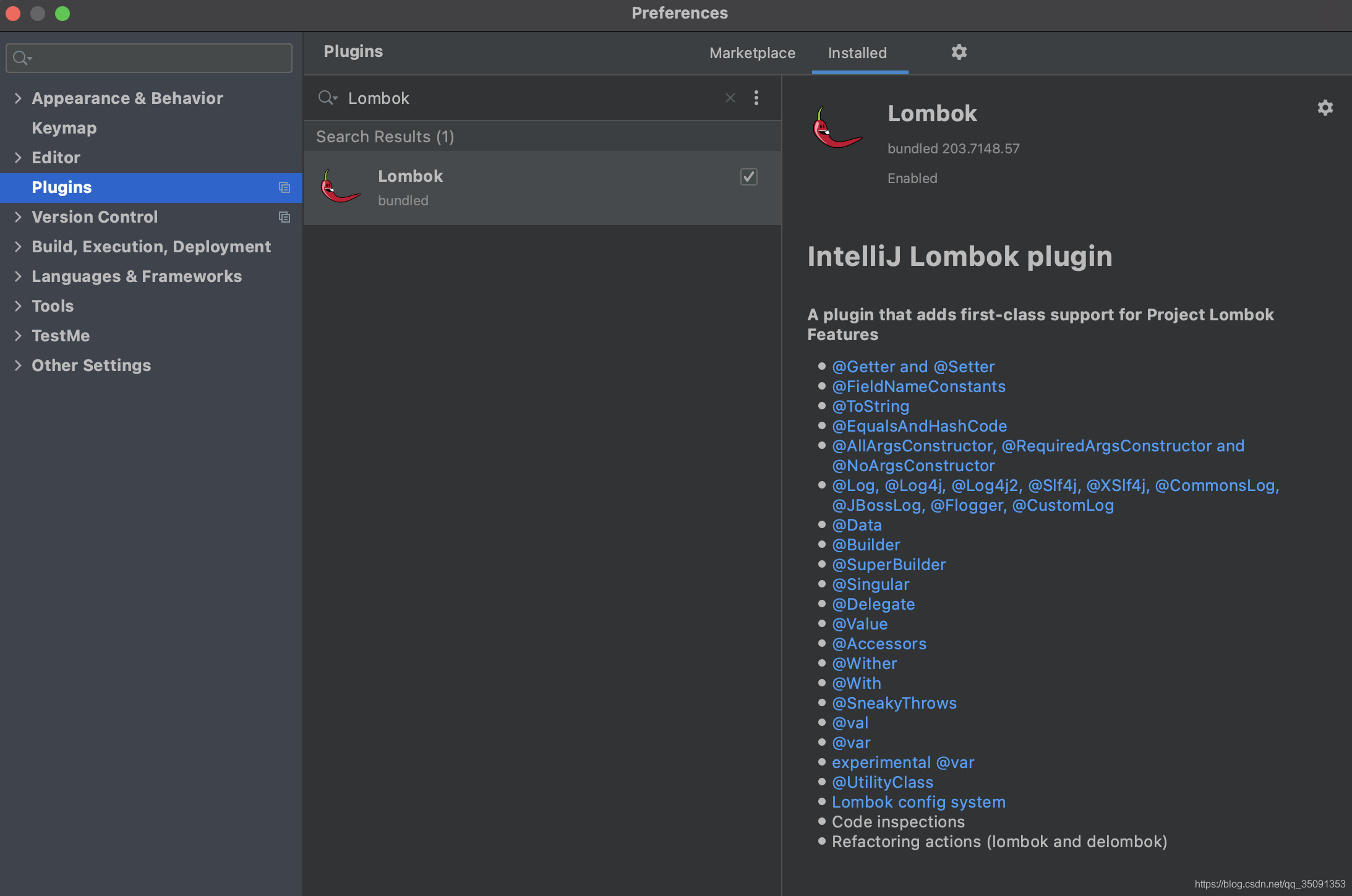This screenshot has width=1352, height=896.
Task: Open the @JBossLog, @Flogger, @CustomLog link
Action: point(973,505)
